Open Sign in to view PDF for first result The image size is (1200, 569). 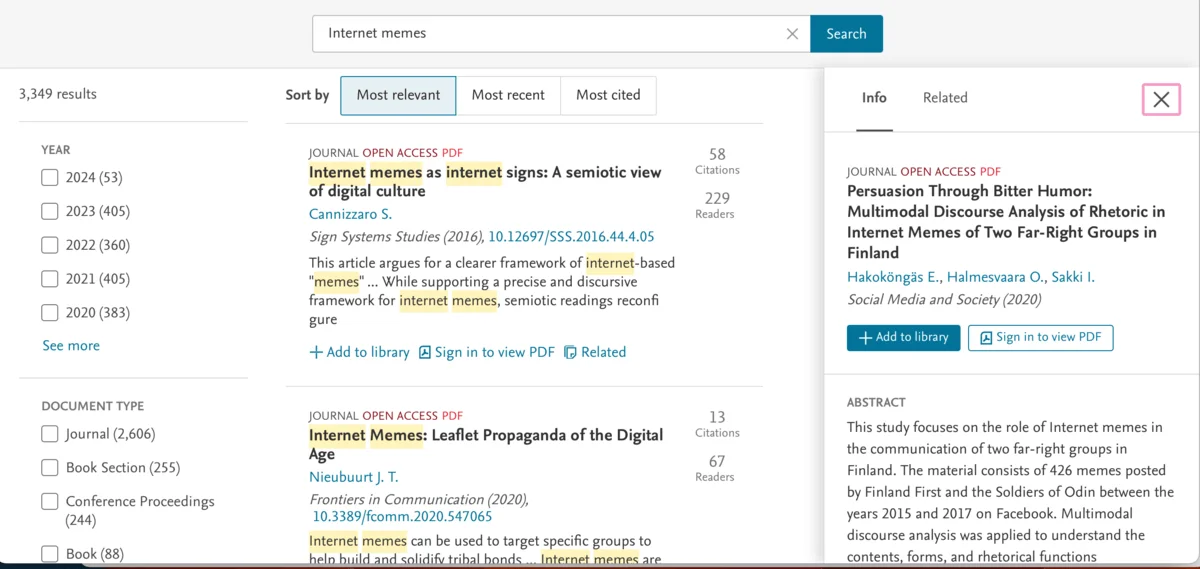(486, 352)
